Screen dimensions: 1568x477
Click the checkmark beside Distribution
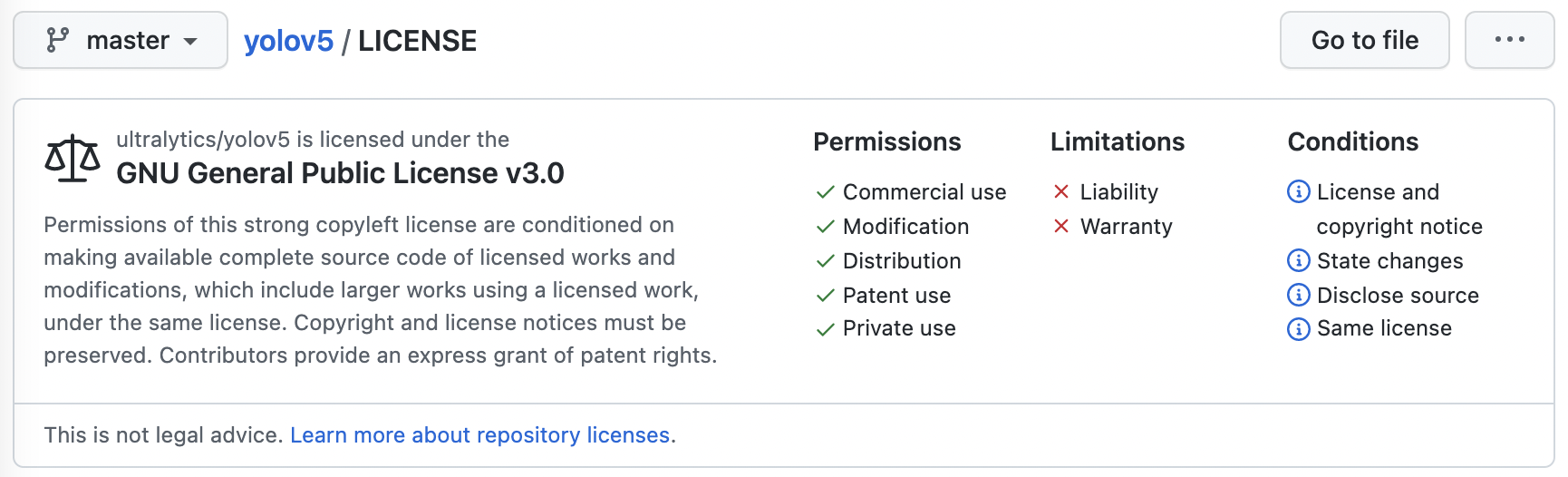(825, 261)
